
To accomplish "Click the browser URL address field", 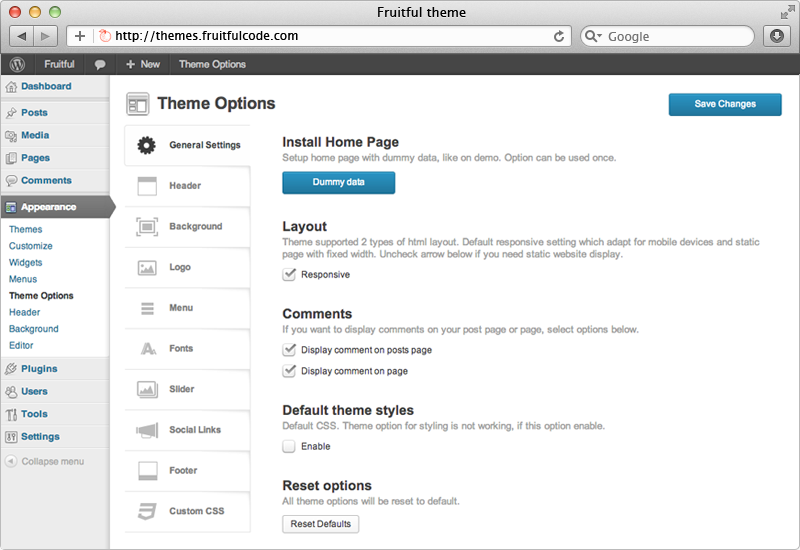I will tap(330, 36).
